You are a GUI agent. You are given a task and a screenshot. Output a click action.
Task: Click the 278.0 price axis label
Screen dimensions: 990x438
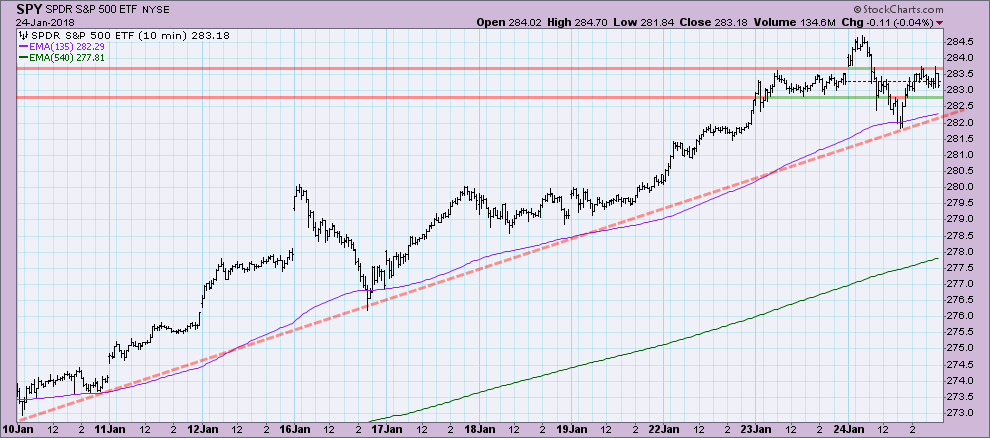tap(960, 251)
